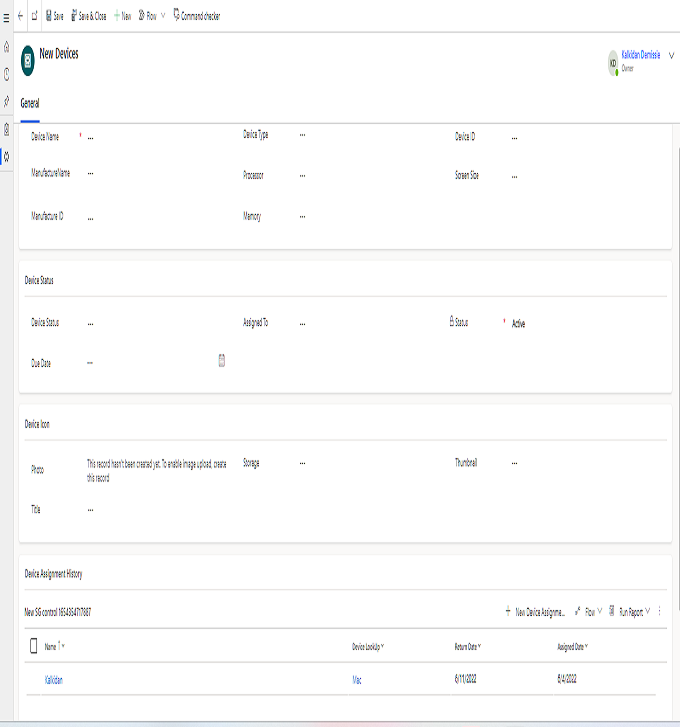The width and height of the screenshot is (680, 727).
Task: Click Save & Close command
Action: (89, 16)
